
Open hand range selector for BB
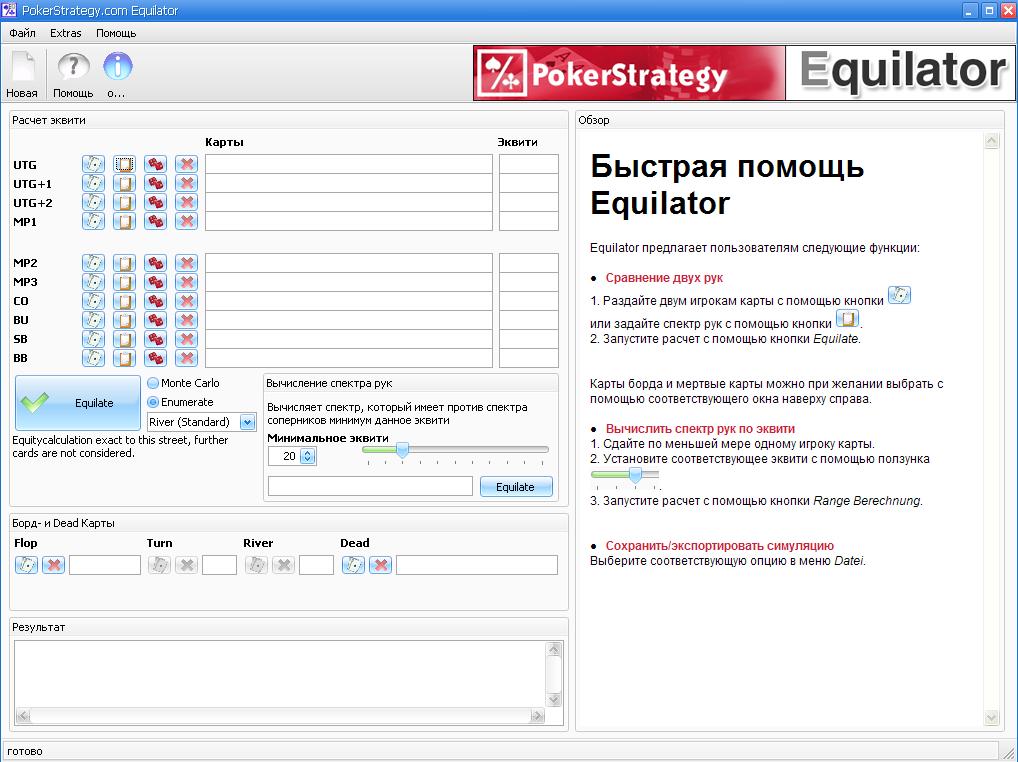point(124,357)
